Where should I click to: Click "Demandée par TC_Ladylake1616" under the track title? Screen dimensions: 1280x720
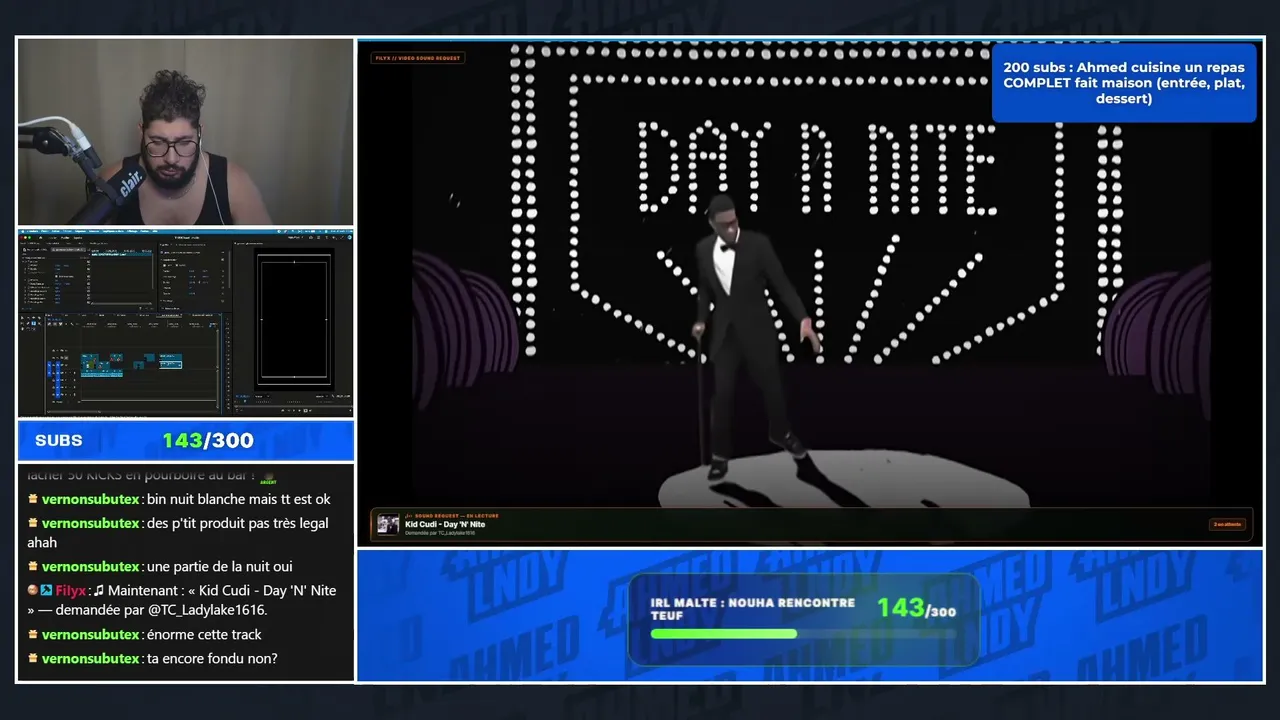pos(440,533)
